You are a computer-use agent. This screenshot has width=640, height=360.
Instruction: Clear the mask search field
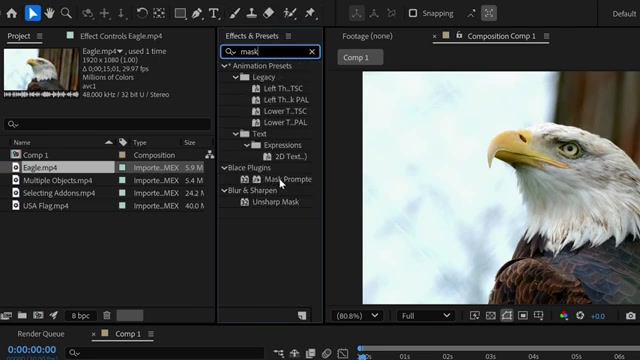pos(312,51)
